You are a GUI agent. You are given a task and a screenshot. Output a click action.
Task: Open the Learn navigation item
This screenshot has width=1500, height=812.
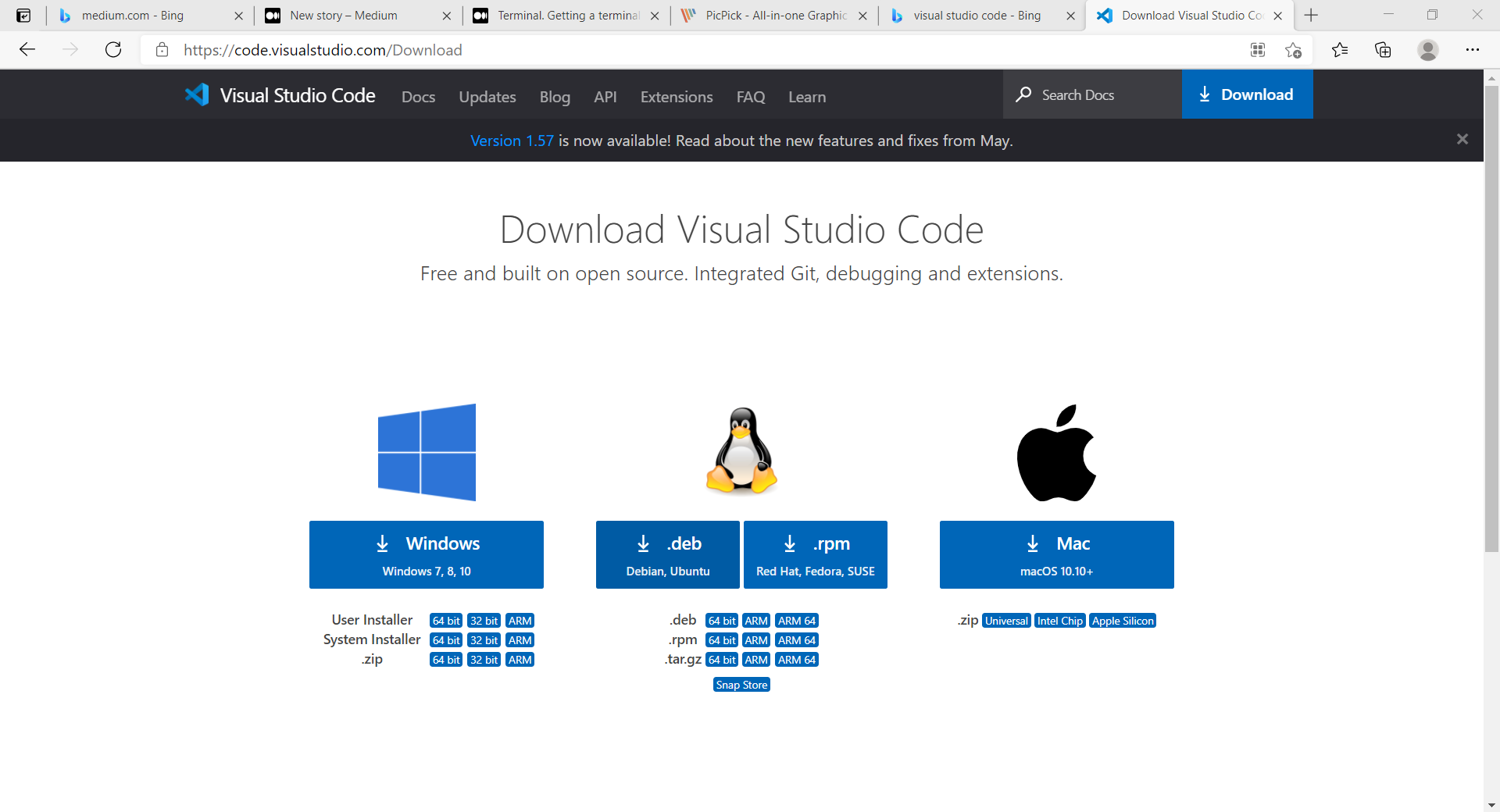pos(807,97)
